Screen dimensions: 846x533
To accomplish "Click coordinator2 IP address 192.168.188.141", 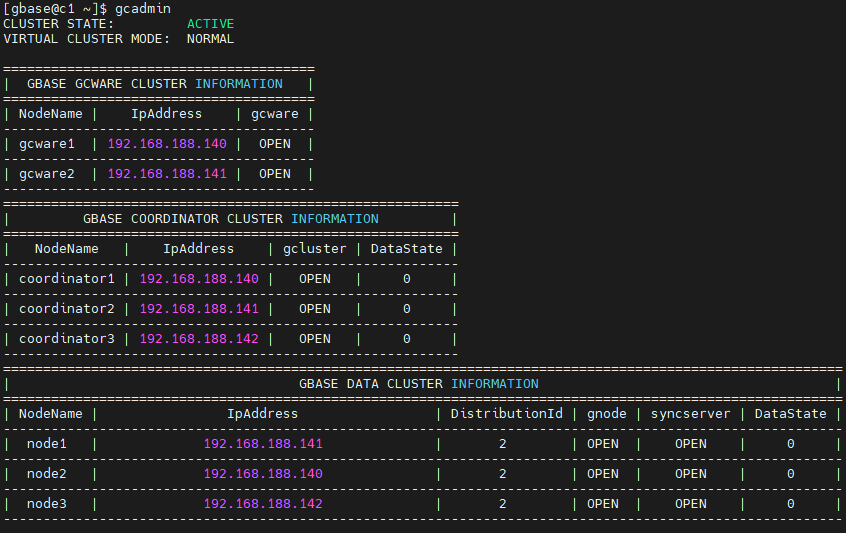I will coord(199,309).
